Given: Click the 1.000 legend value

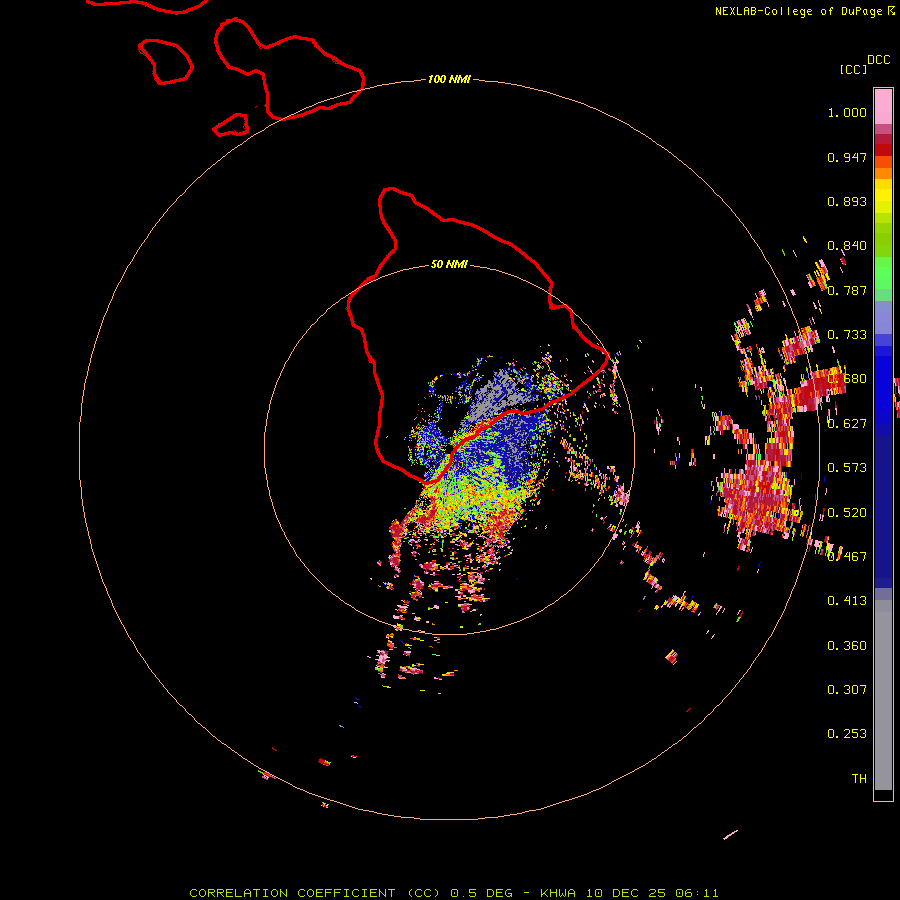Looking at the screenshot, I should point(847,112).
